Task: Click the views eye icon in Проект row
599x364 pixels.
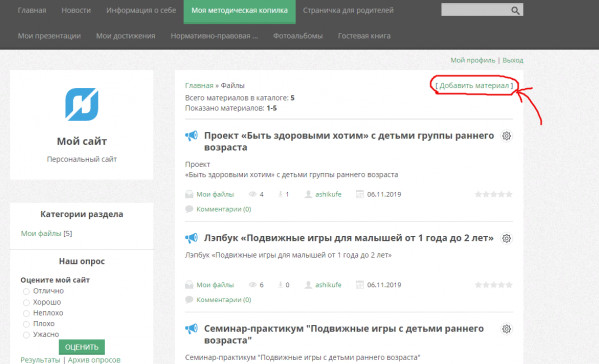Action: [x=252, y=194]
